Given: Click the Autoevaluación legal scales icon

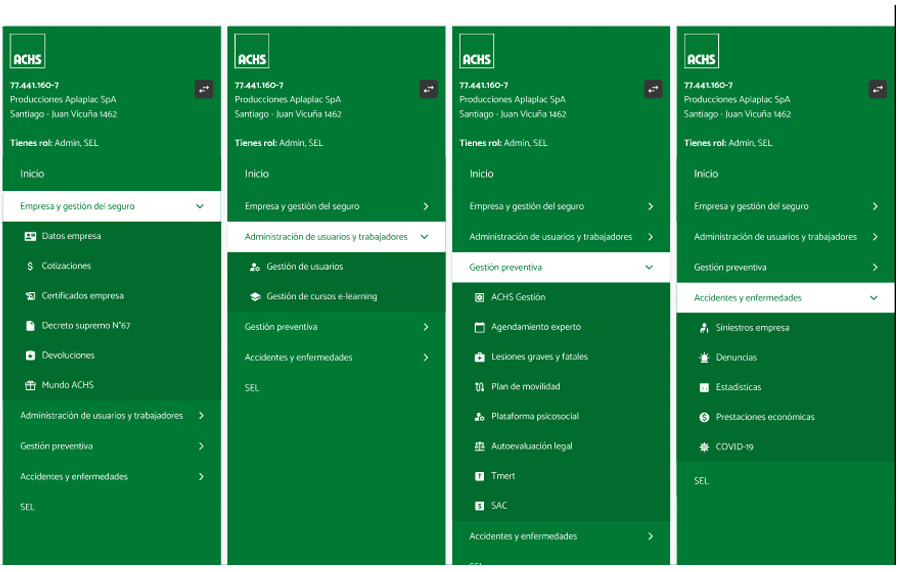Looking at the screenshot, I should pyautogui.click(x=479, y=446).
